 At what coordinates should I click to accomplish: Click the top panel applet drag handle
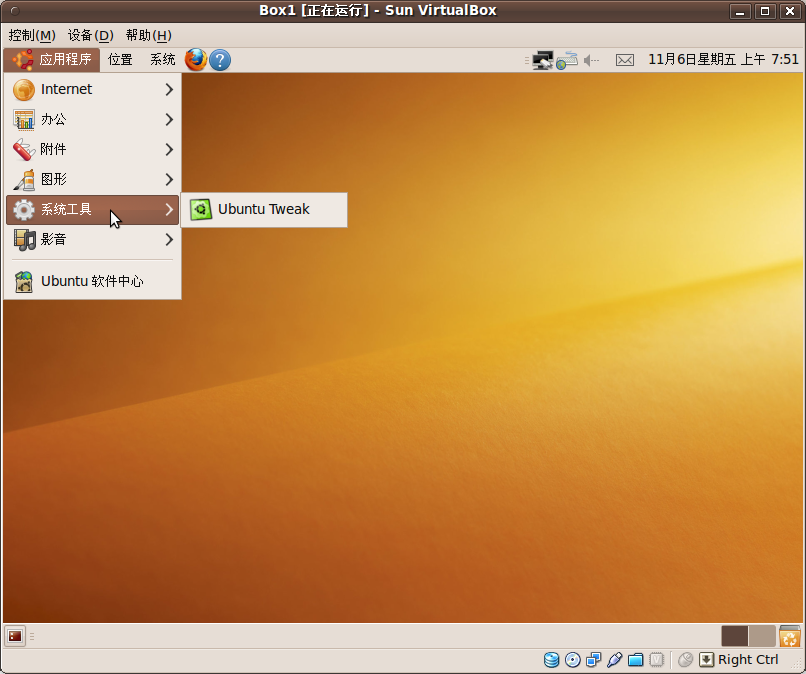pos(527,61)
